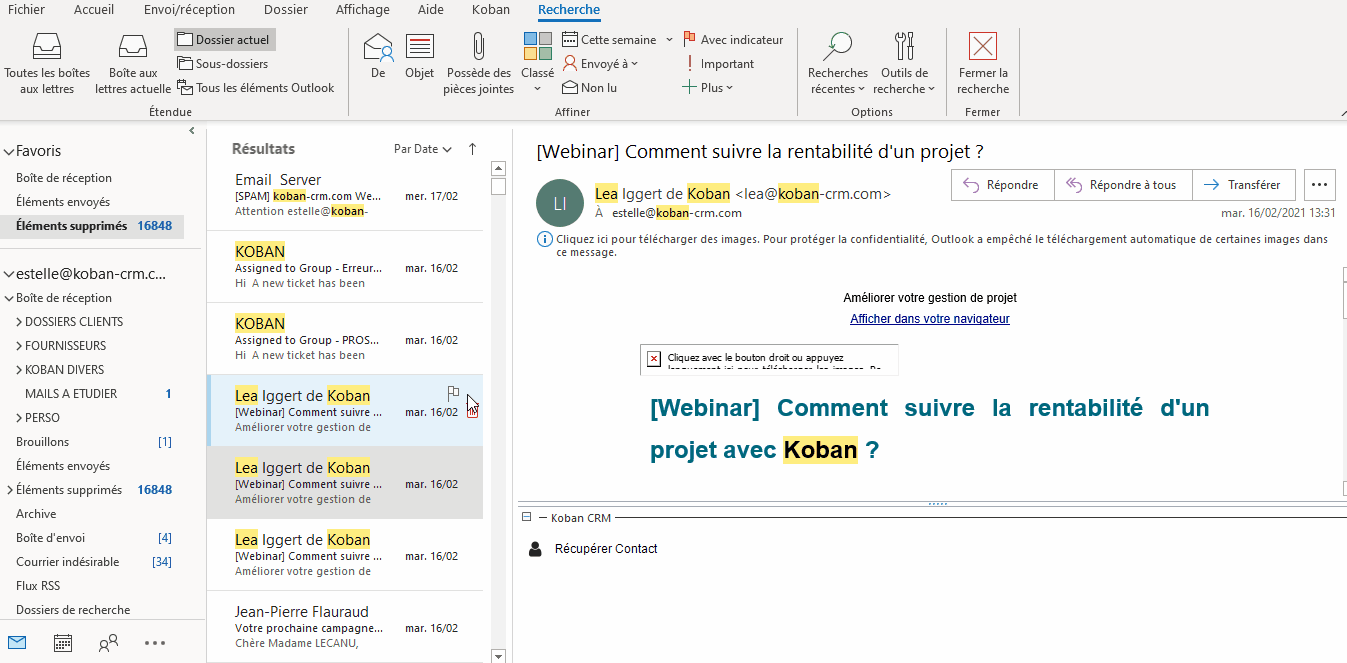The height and width of the screenshot is (663, 1347).
Task: Expand the PERSO folder
Action: (19, 418)
